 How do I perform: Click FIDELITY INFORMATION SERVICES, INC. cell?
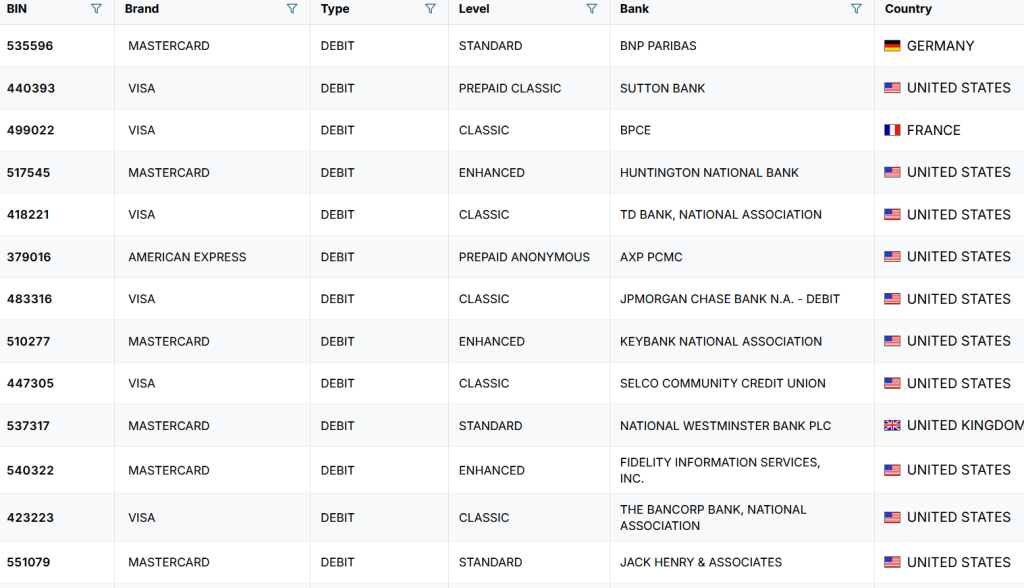click(720, 470)
